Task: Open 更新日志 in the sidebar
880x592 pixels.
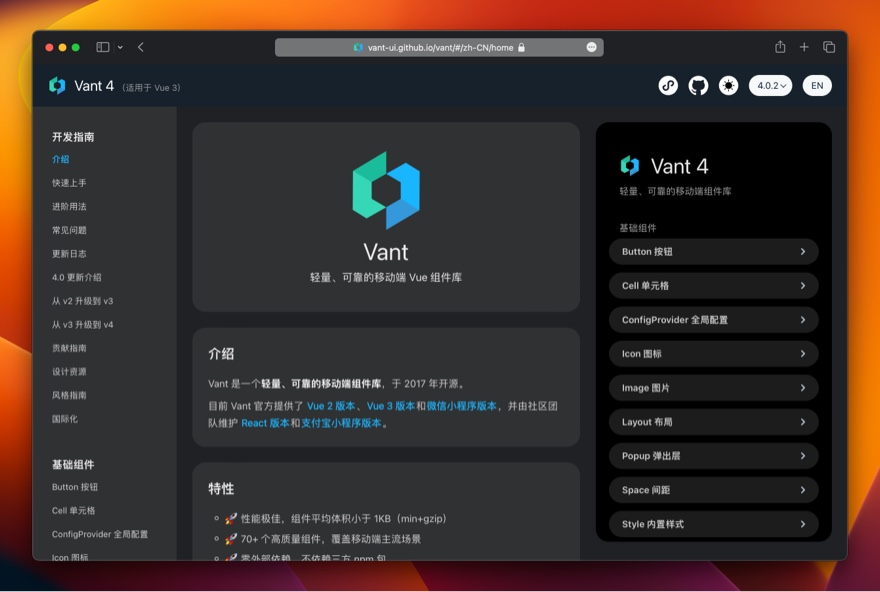Action: coord(69,254)
